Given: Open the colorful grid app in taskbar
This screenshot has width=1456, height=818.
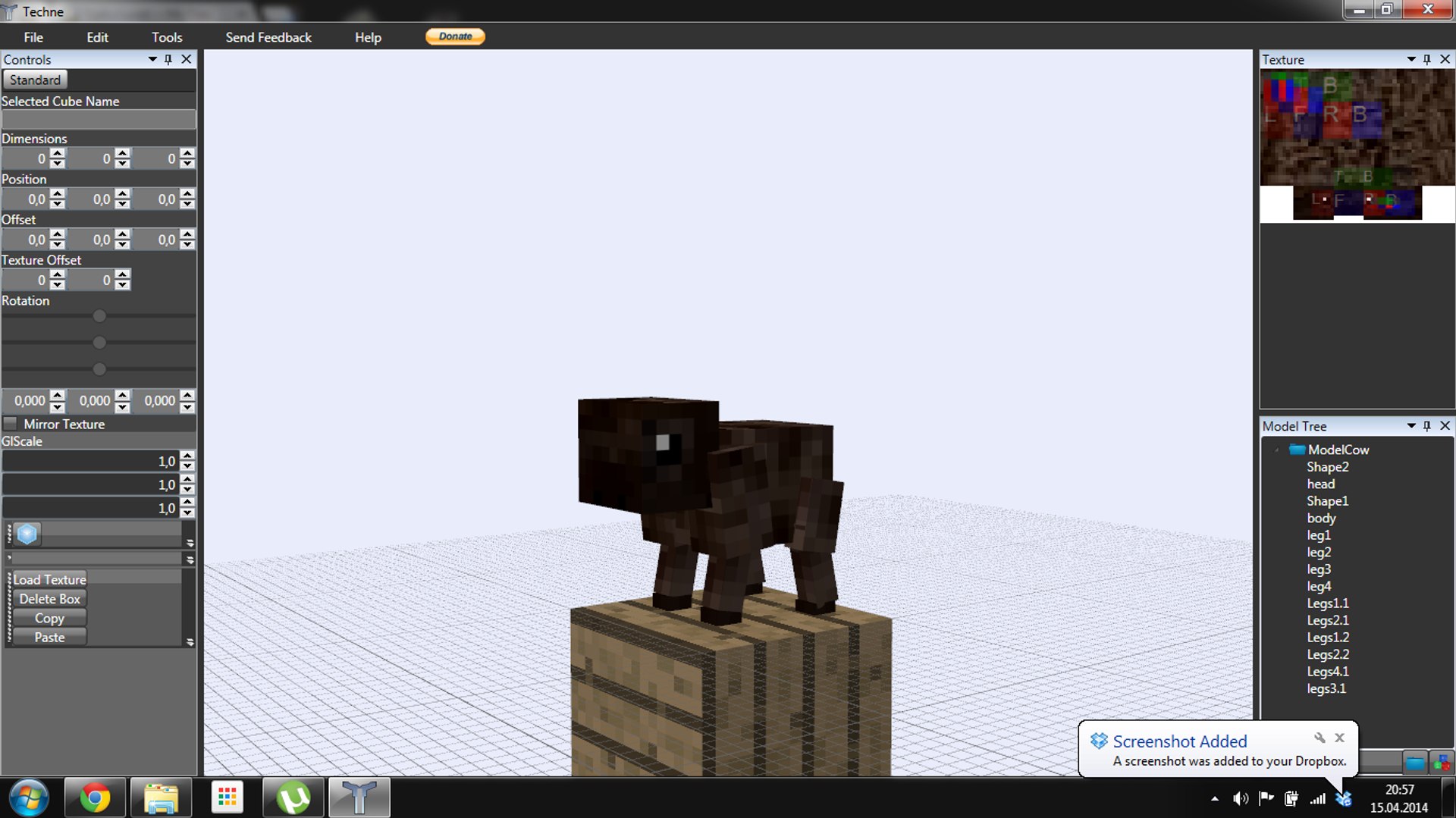Looking at the screenshot, I should point(227,798).
